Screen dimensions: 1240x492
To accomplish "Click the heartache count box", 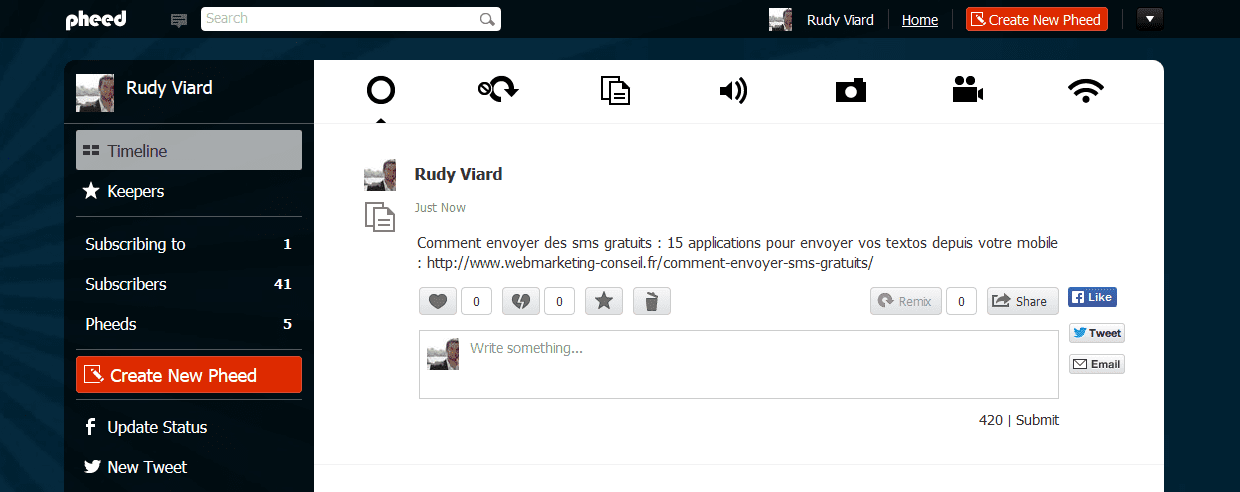I will tap(559, 301).
